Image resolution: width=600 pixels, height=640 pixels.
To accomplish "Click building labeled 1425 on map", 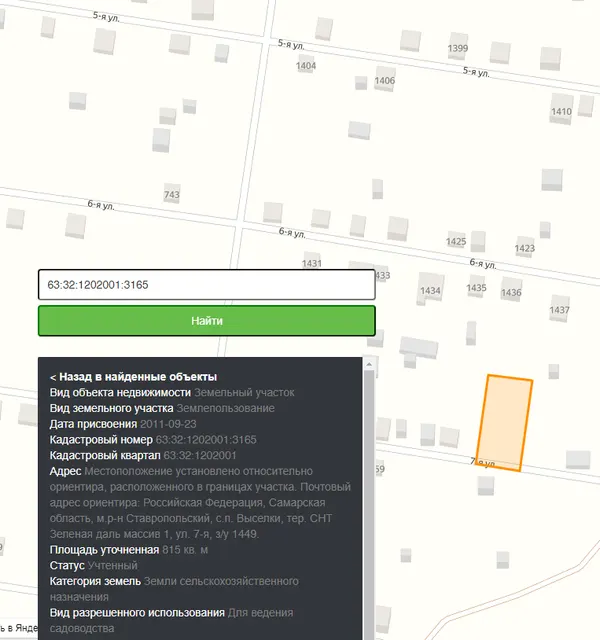I will coord(456,242).
